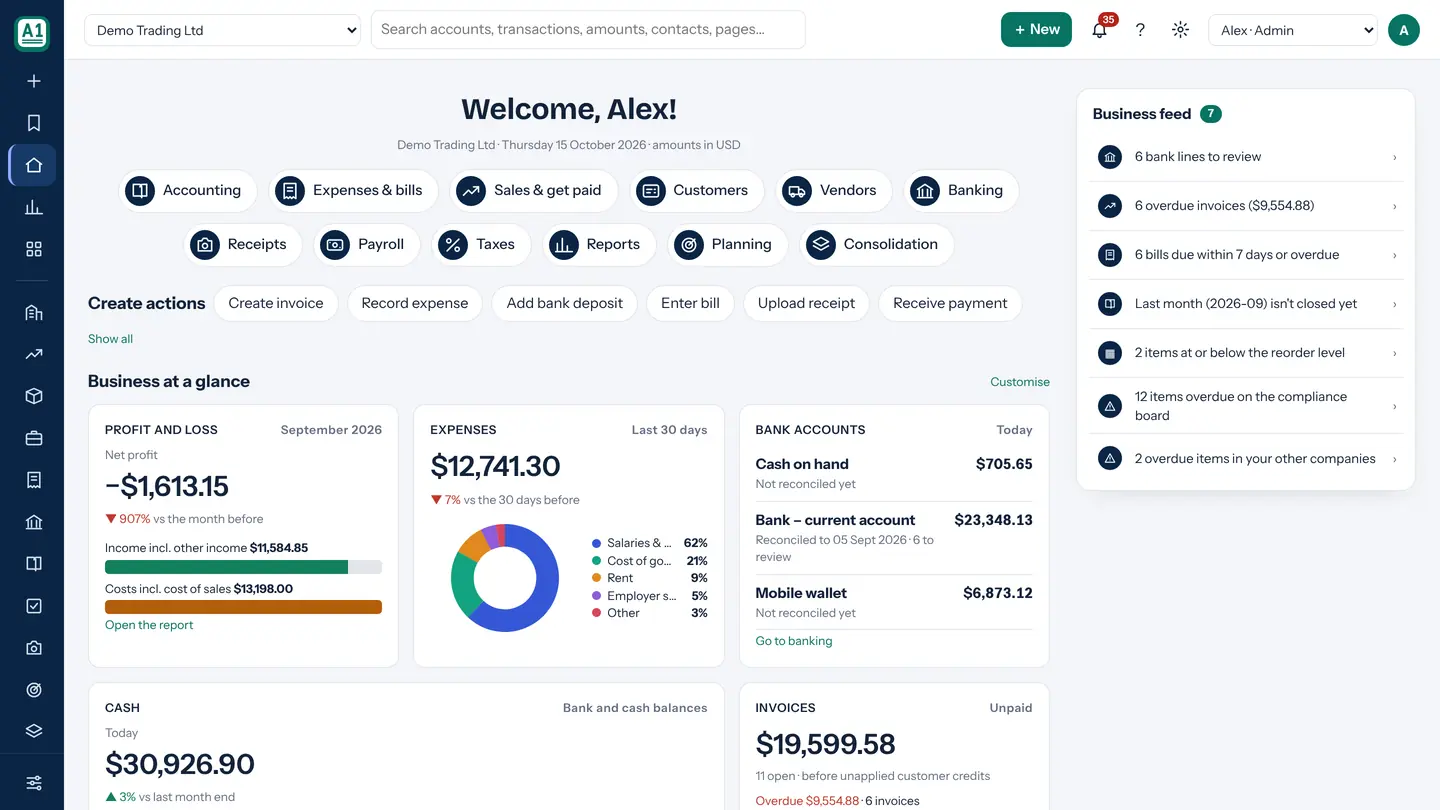Open the green A user avatar

pyautogui.click(x=1404, y=30)
